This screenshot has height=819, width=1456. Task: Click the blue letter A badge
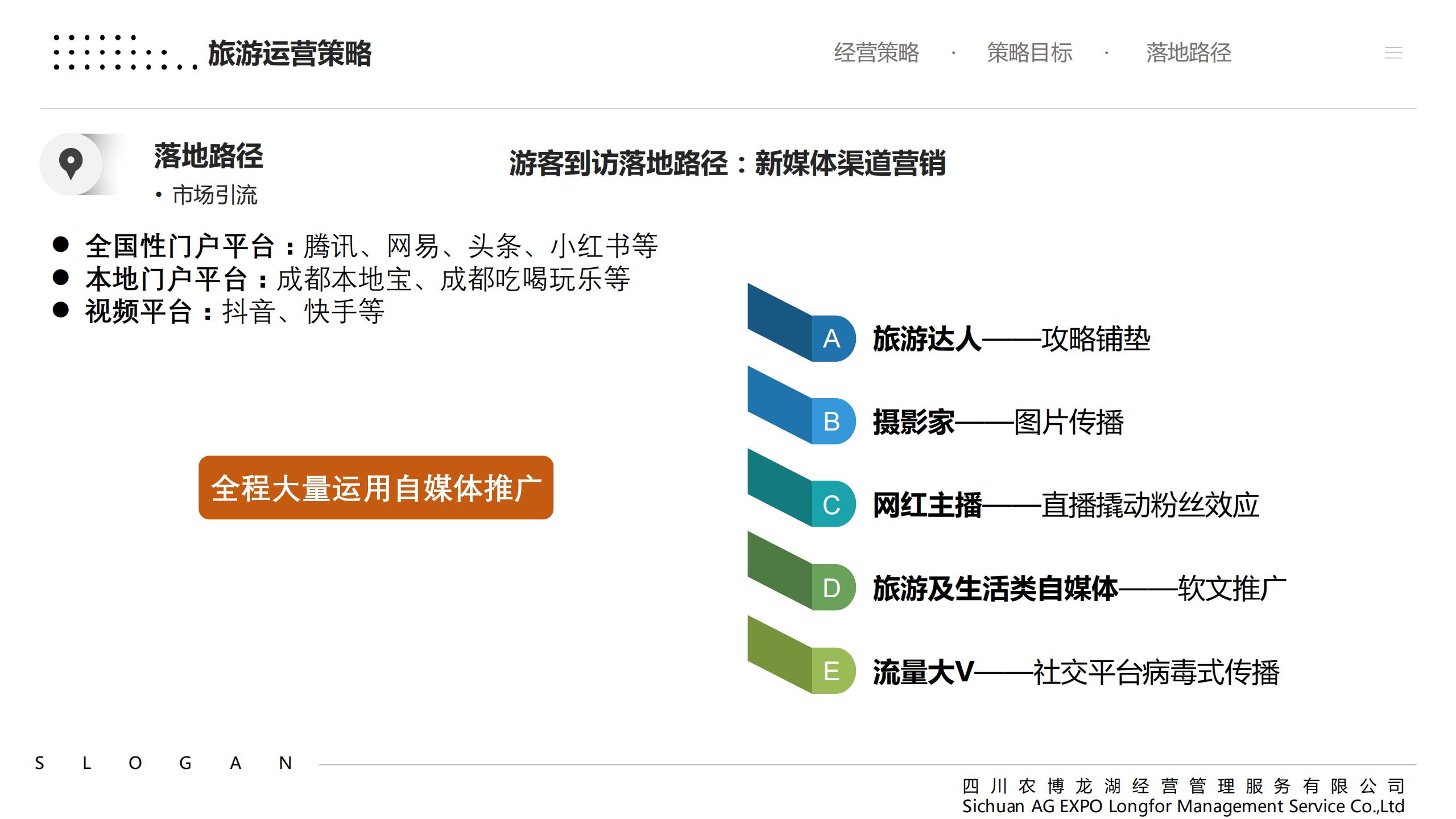832,339
